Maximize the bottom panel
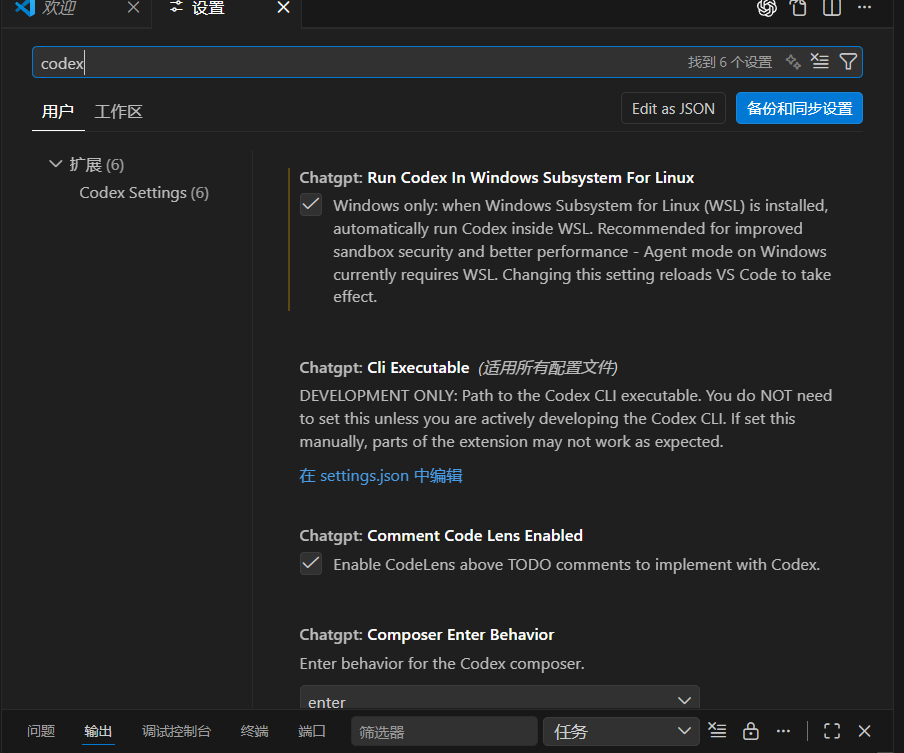904x753 pixels. (831, 731)
